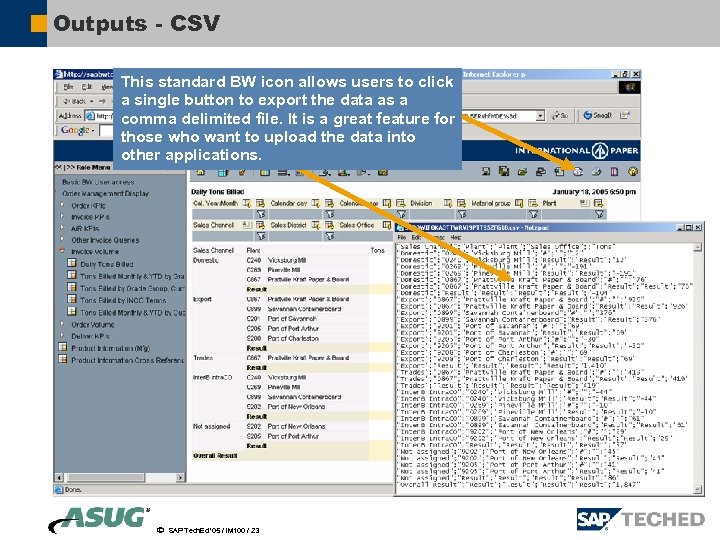Open the File menu in the Notepad window
The image size is (720, 540).
point(402,237)
